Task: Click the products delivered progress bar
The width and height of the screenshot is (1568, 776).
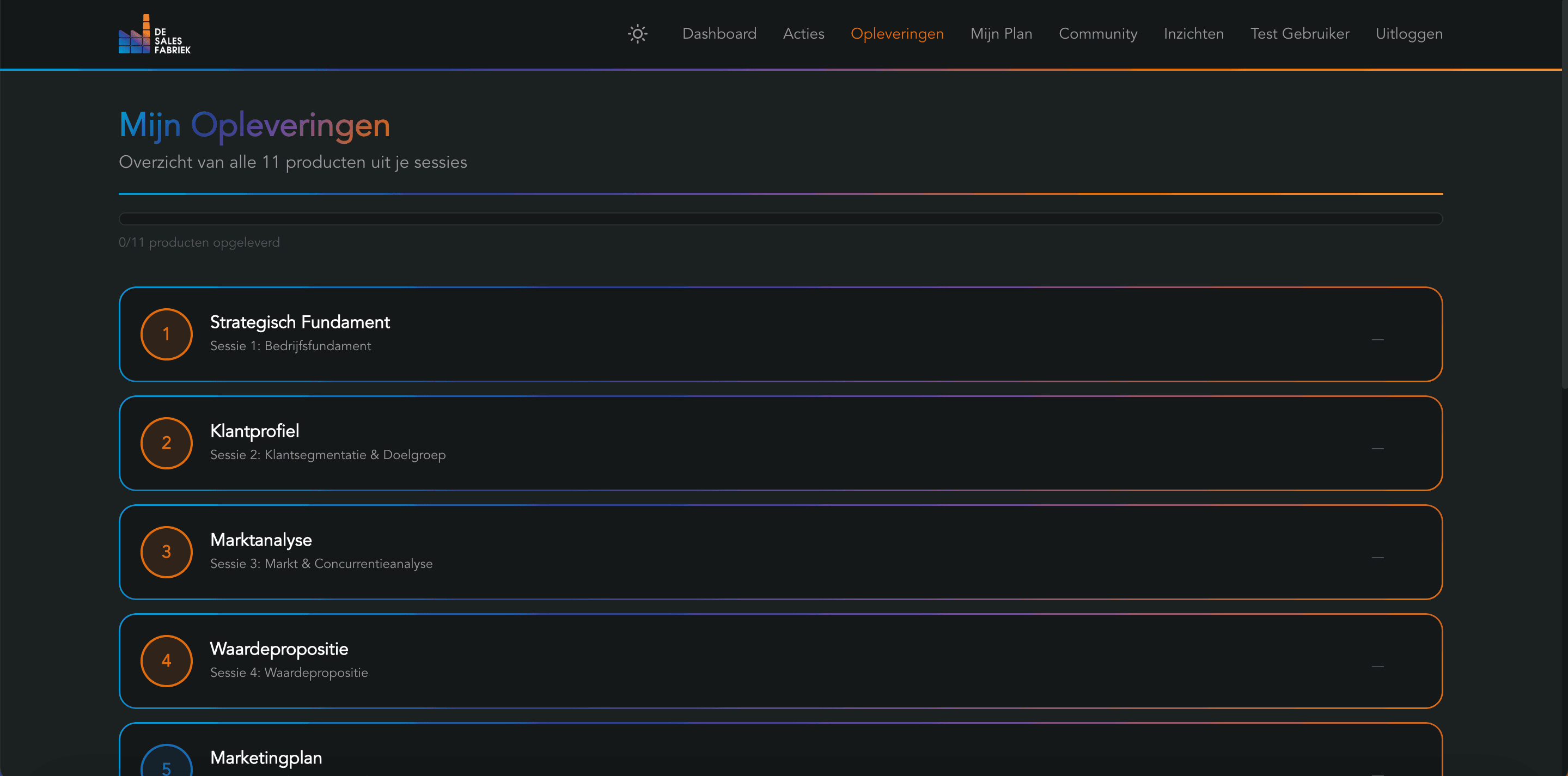Action: pyautogui.click(x=780, y=218)
